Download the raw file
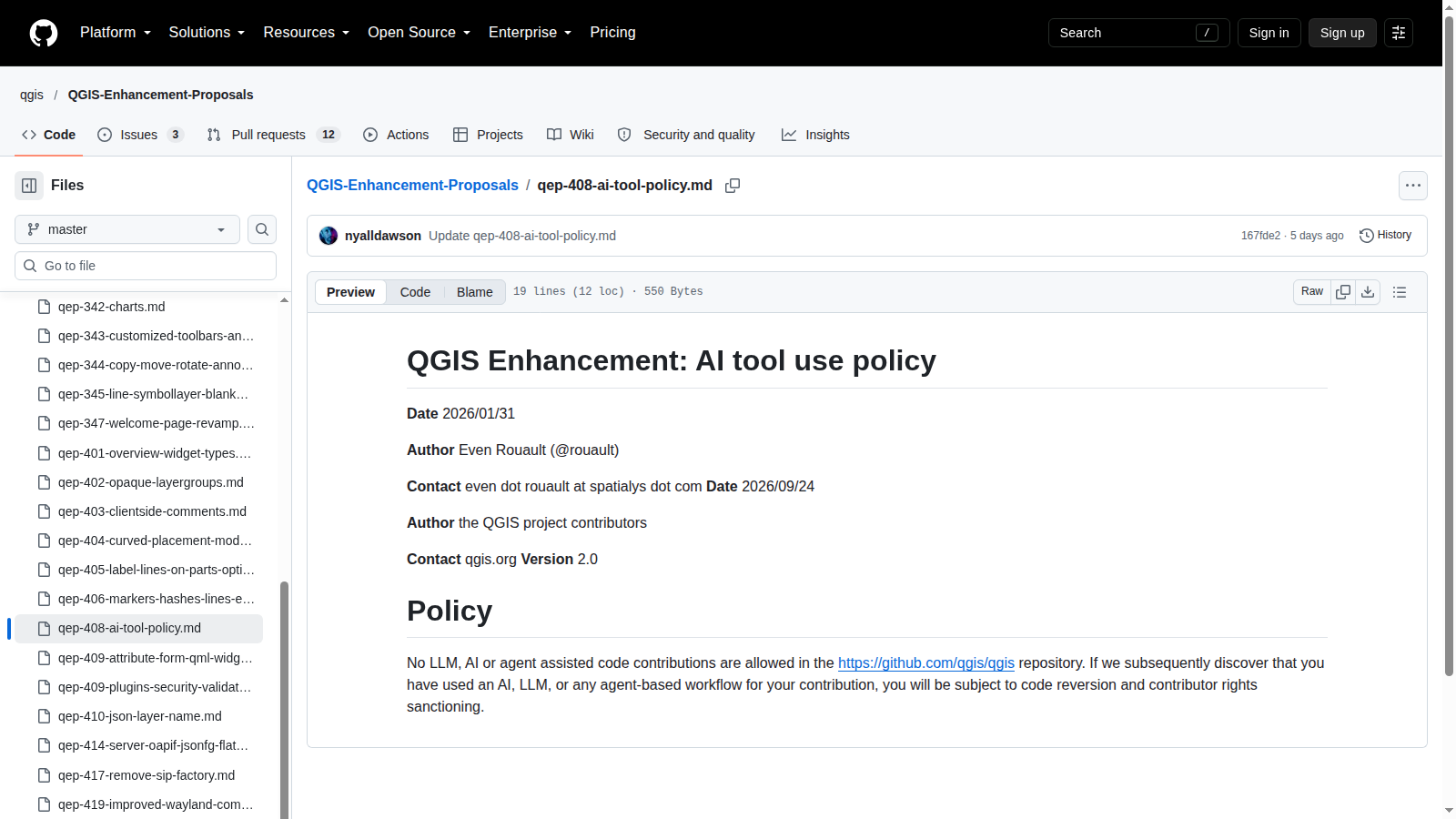The height and width of the screenshot is (819, 1456). click(x=1368, y=292)
